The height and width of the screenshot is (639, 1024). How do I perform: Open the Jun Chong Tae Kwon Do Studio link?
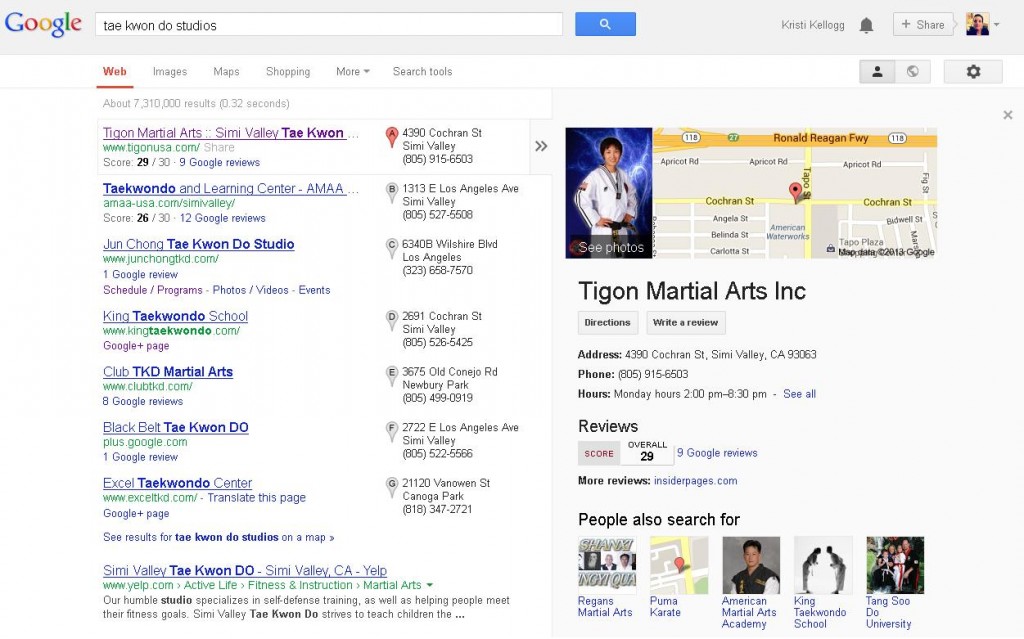pyautogui.click(x=198, y=244)
